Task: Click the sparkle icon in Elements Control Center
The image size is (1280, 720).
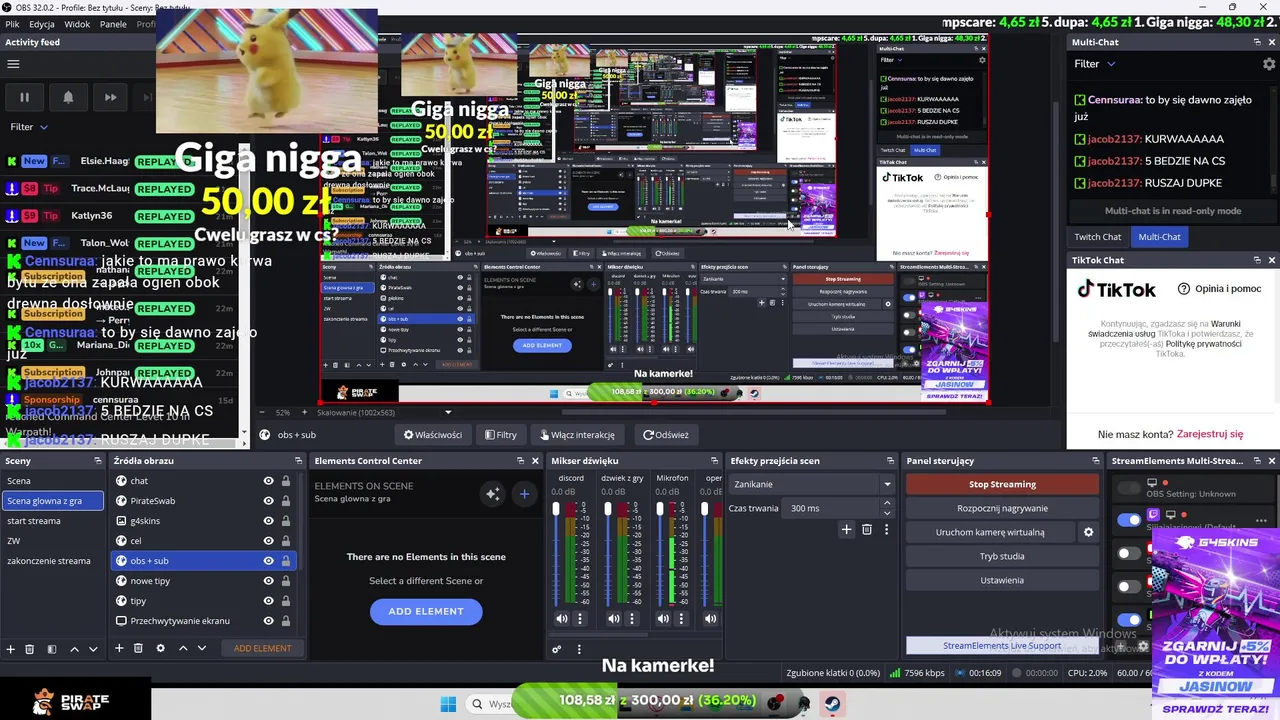Action: (x=492, y=494)
